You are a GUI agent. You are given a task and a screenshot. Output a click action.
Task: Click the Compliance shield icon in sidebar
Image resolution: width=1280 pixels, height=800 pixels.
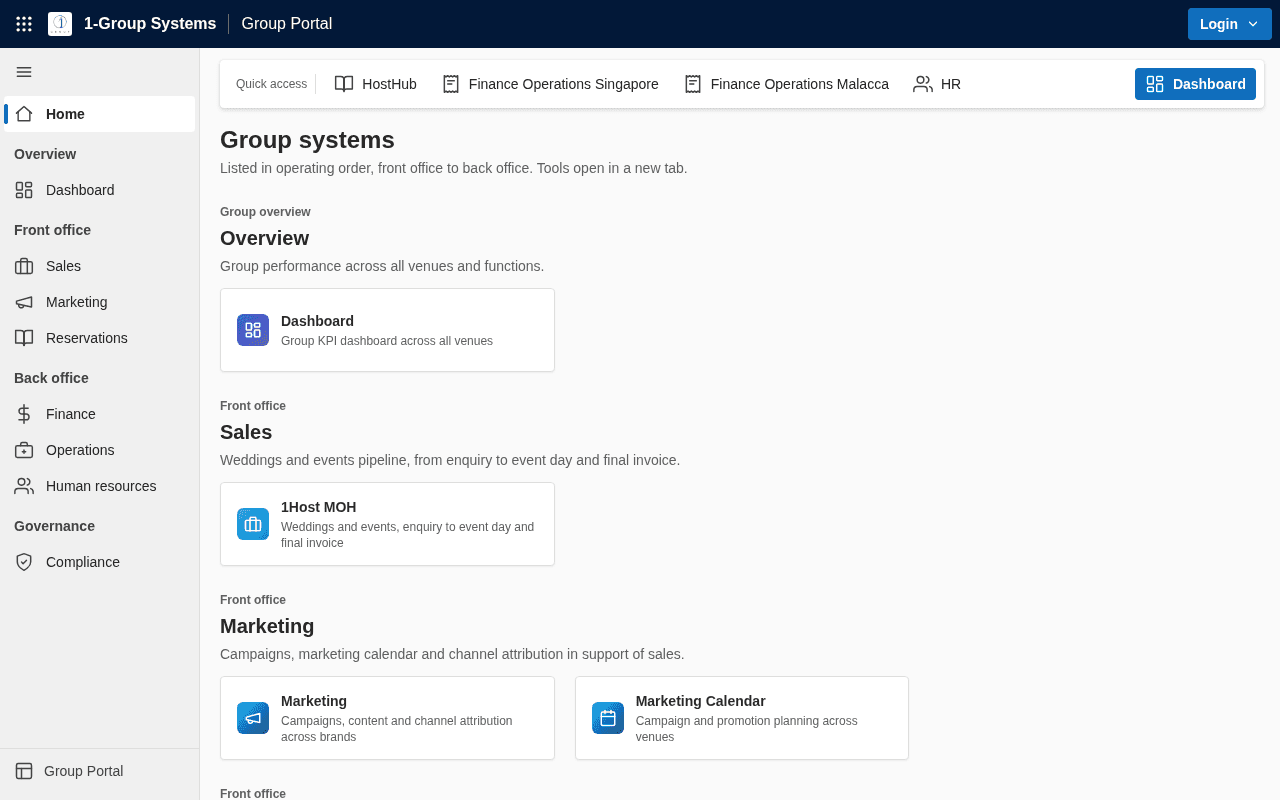click(24, 562)
